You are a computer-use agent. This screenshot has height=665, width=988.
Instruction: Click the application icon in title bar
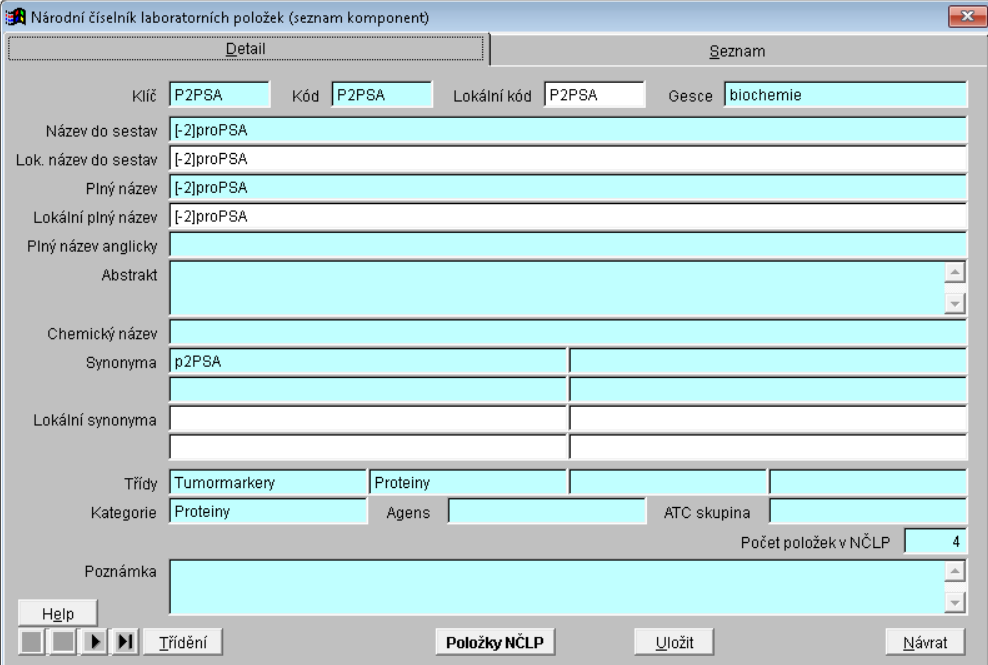12,16
